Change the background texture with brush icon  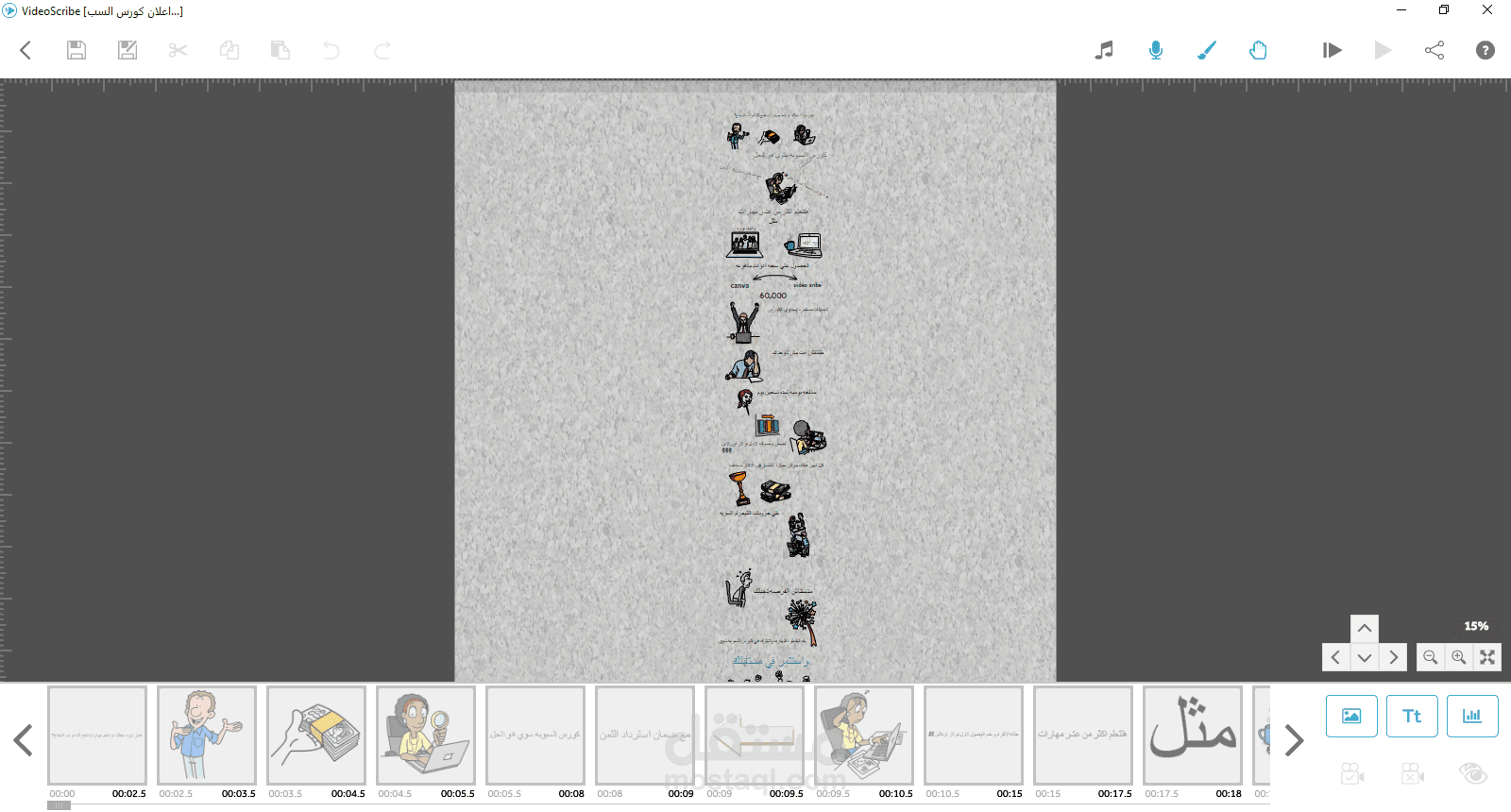(x=1207, y=50)
